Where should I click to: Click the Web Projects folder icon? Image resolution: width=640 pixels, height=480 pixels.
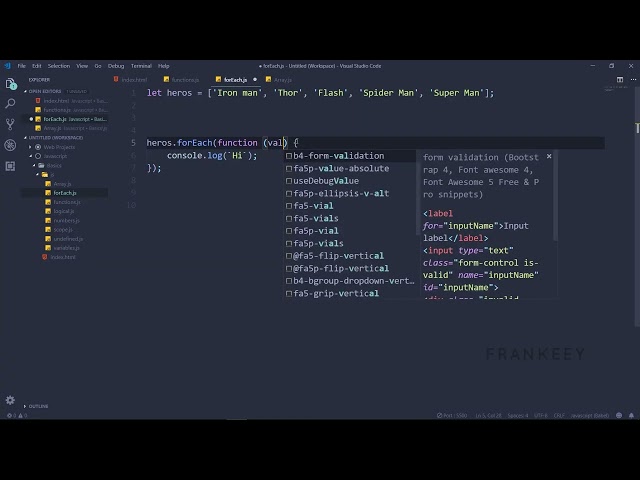tap(38, 147)
